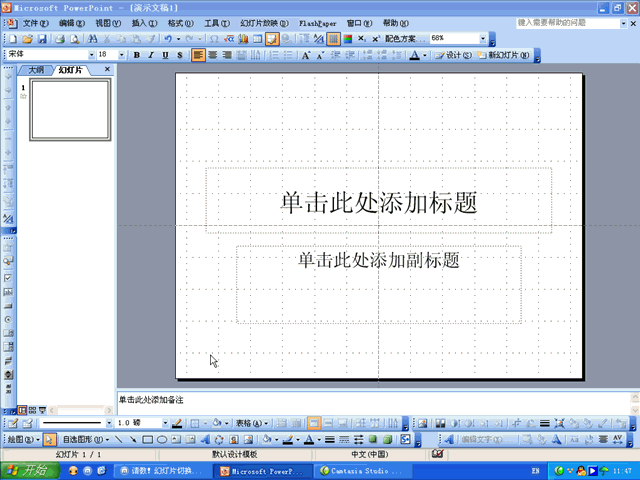Open Print Preview with the magnifier page icon

click(74, 39)
